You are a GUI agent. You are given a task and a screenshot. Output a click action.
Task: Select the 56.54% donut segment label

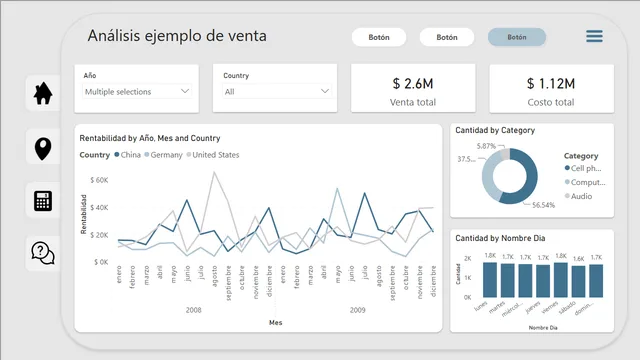point(543,205)
